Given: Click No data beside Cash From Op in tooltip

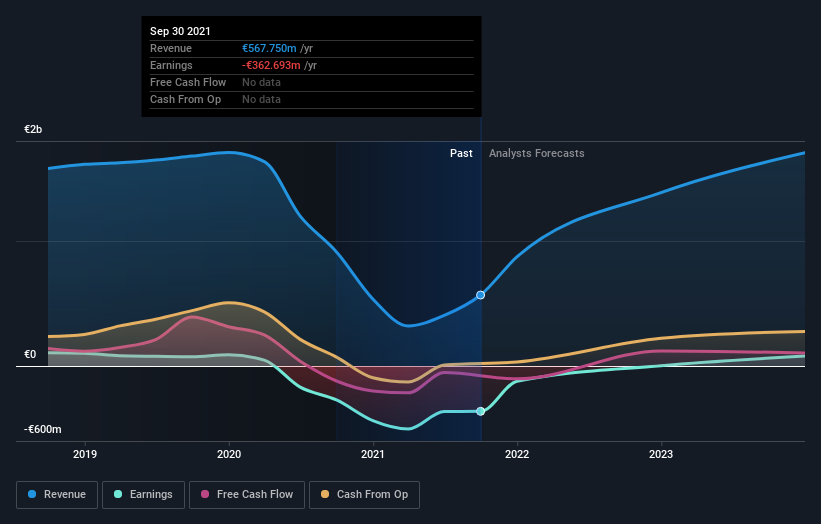Looking at the screenshot, I should click(x=261, y=99).
